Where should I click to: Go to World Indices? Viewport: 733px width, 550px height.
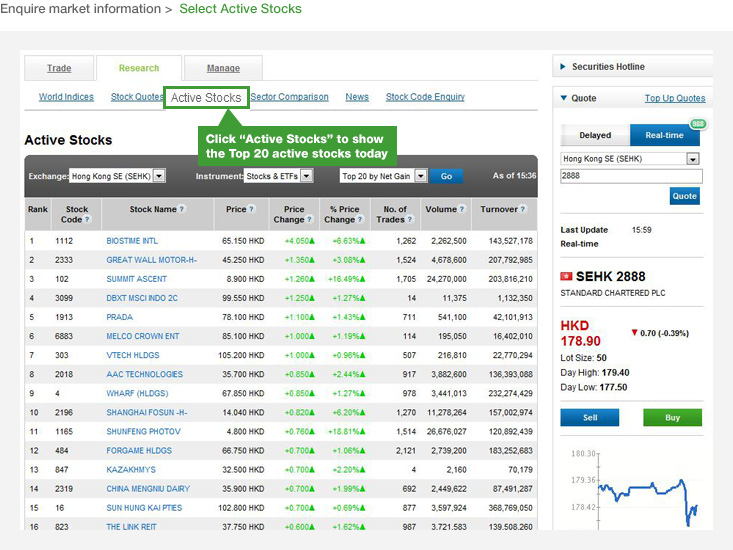point(66,97)
